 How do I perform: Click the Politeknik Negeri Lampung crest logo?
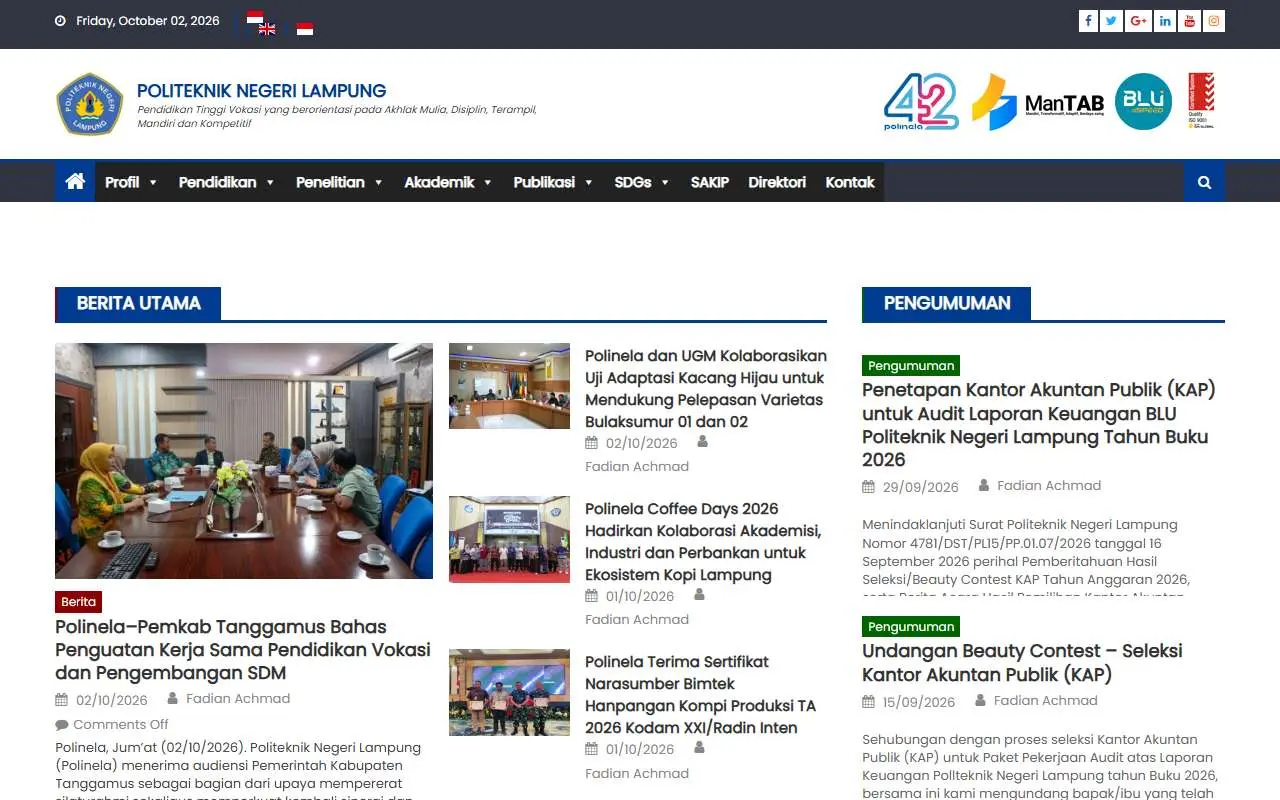point(89,104)
